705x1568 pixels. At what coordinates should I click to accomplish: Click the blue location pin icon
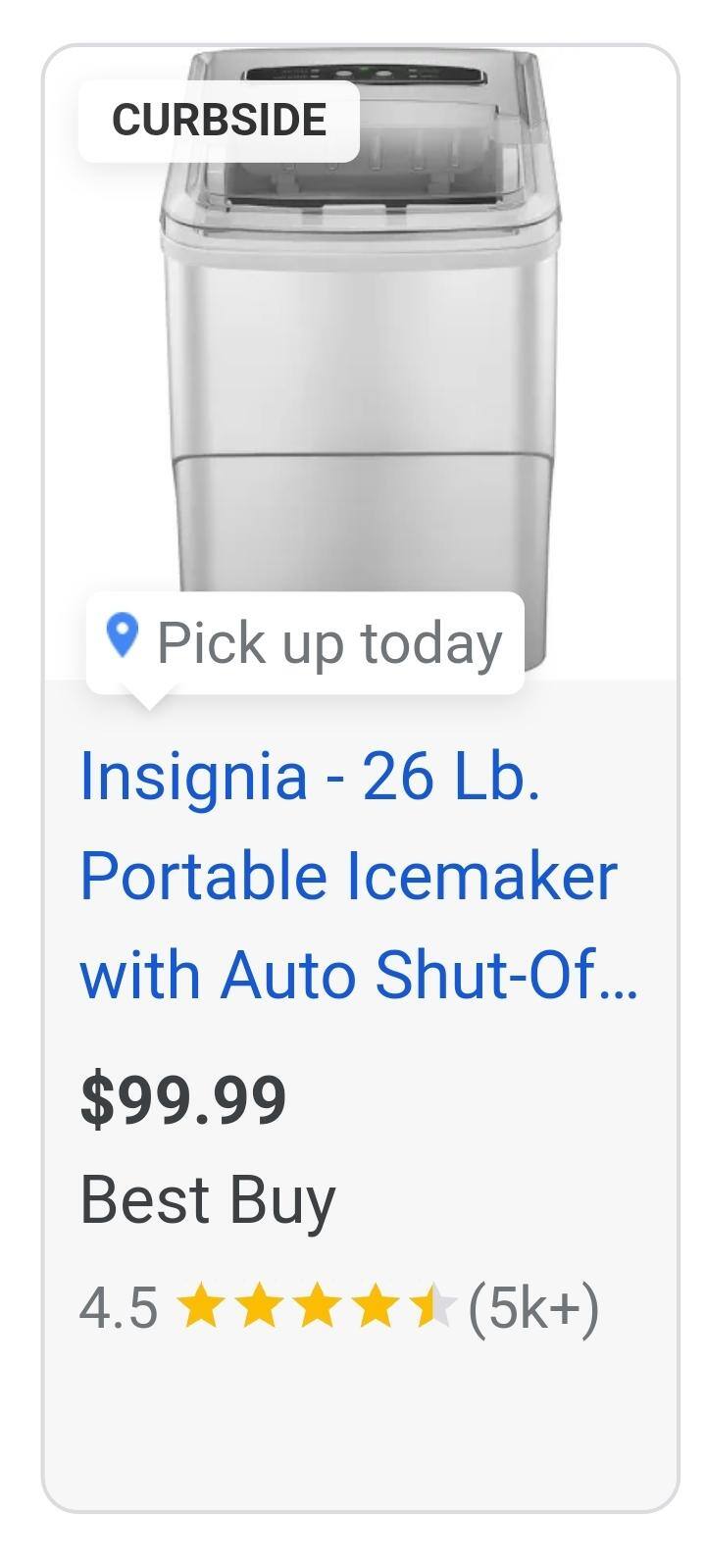click(x=122, y=636)
